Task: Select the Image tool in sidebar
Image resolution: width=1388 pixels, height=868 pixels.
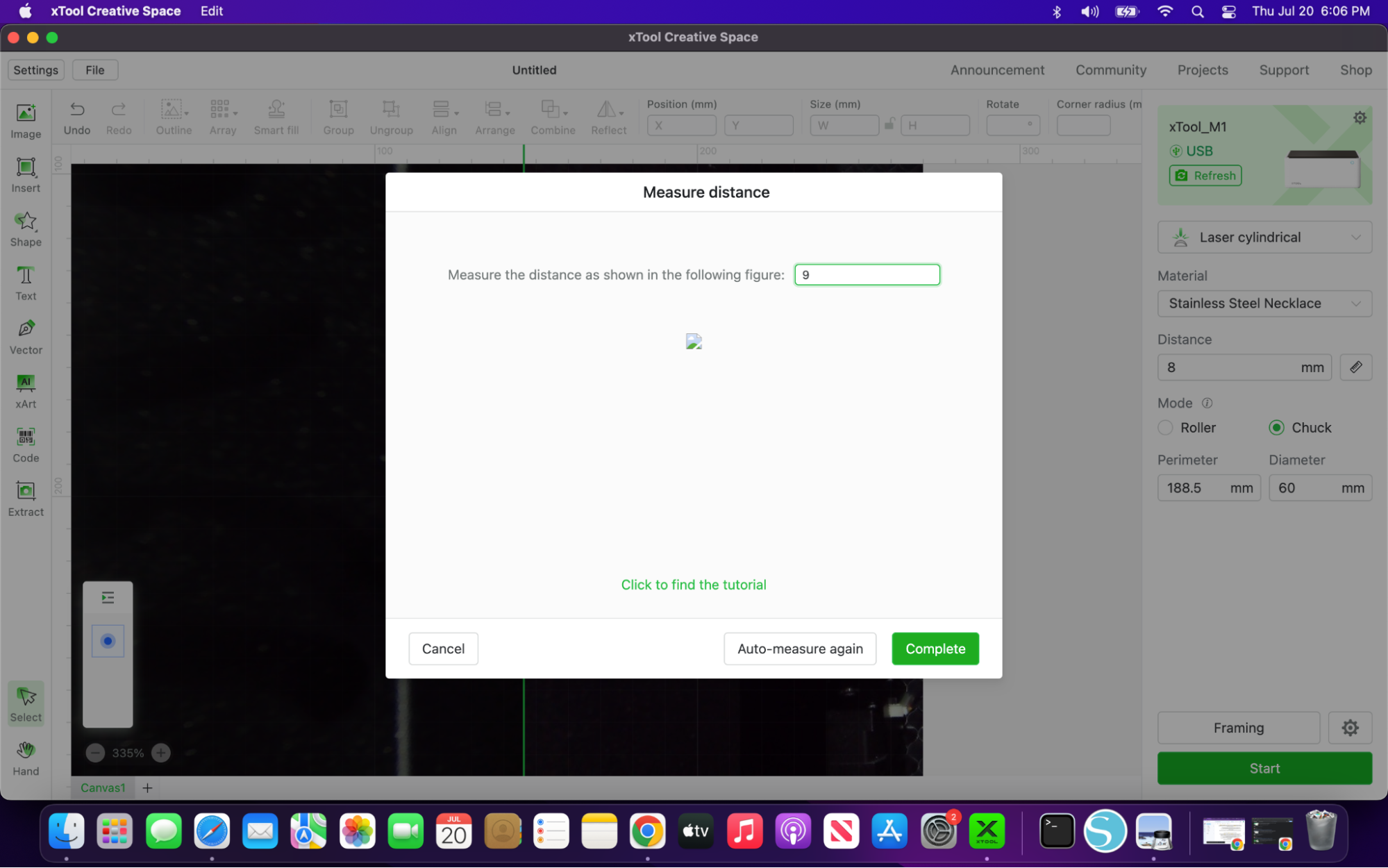Action: (x=26, y=121)
